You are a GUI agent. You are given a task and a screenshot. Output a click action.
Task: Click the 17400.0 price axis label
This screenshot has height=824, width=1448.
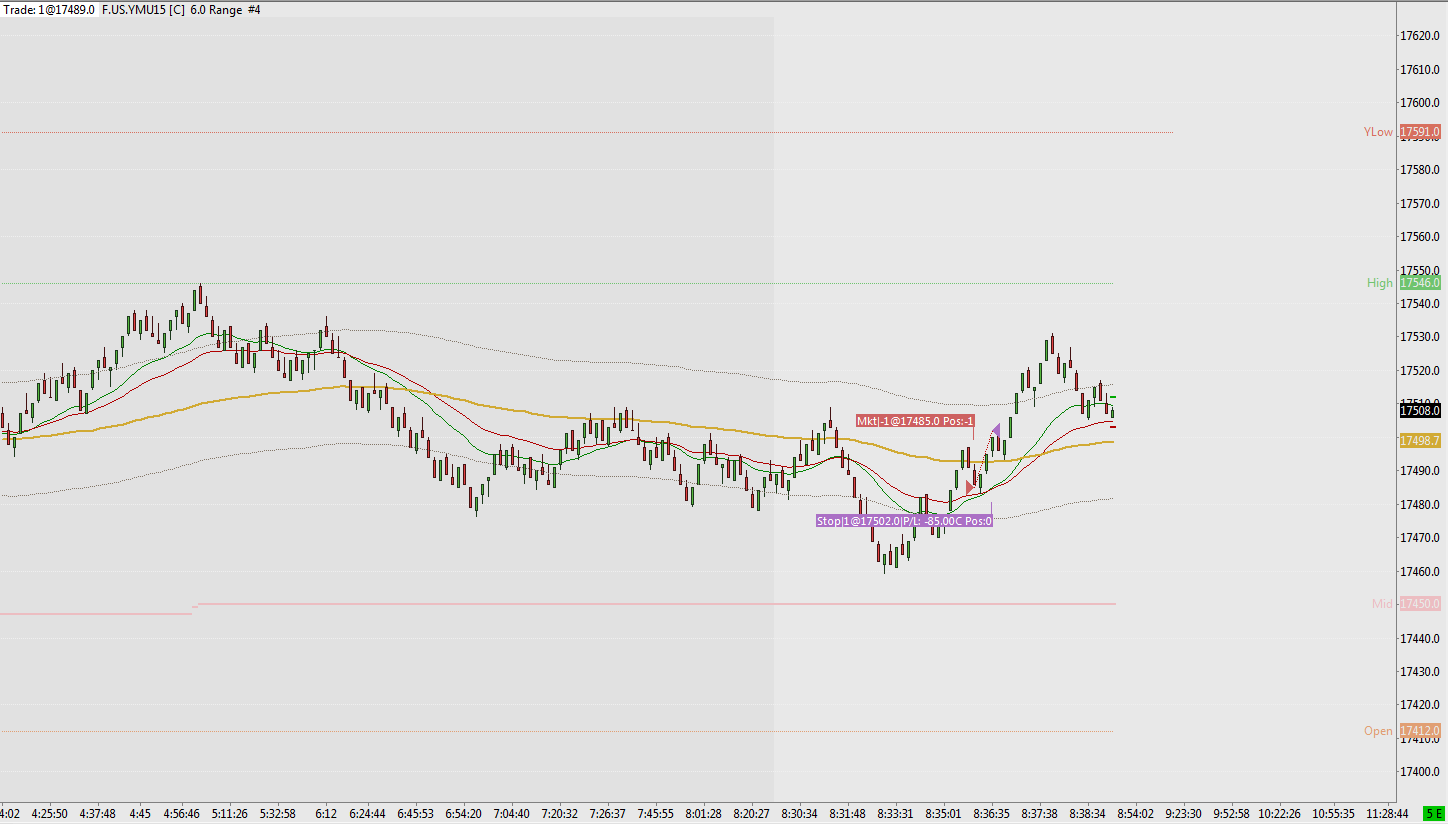1420,772
